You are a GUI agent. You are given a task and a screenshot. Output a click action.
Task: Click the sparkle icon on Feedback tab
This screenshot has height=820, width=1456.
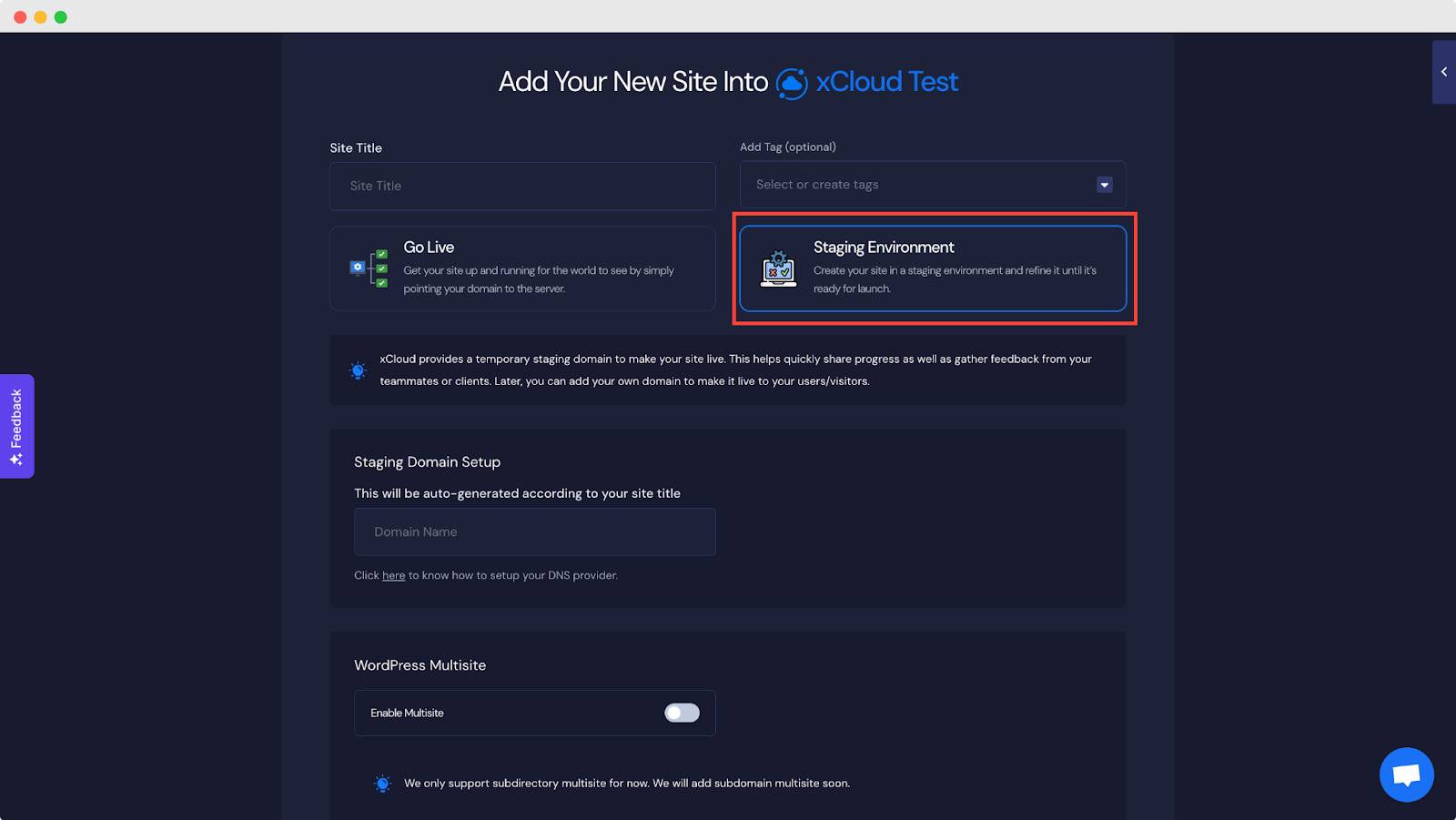[x=16, y=460]
